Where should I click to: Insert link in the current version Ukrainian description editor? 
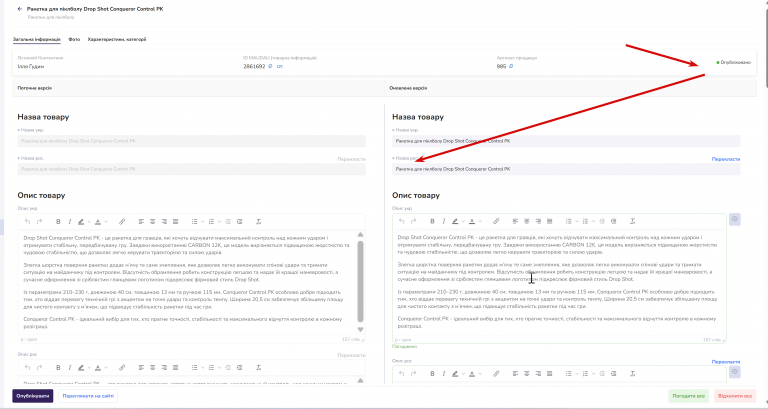click(x=122, y=221)
